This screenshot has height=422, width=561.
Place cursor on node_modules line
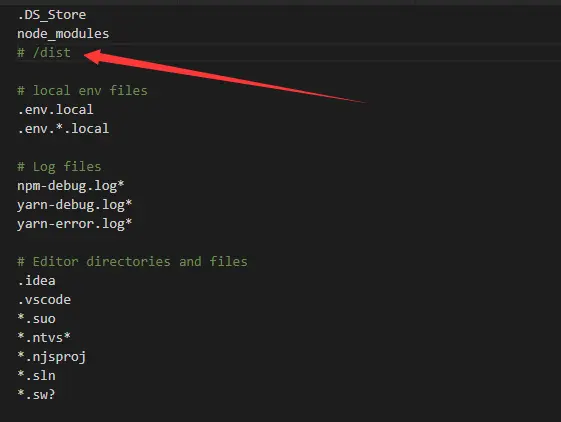(x=63, y=34)
